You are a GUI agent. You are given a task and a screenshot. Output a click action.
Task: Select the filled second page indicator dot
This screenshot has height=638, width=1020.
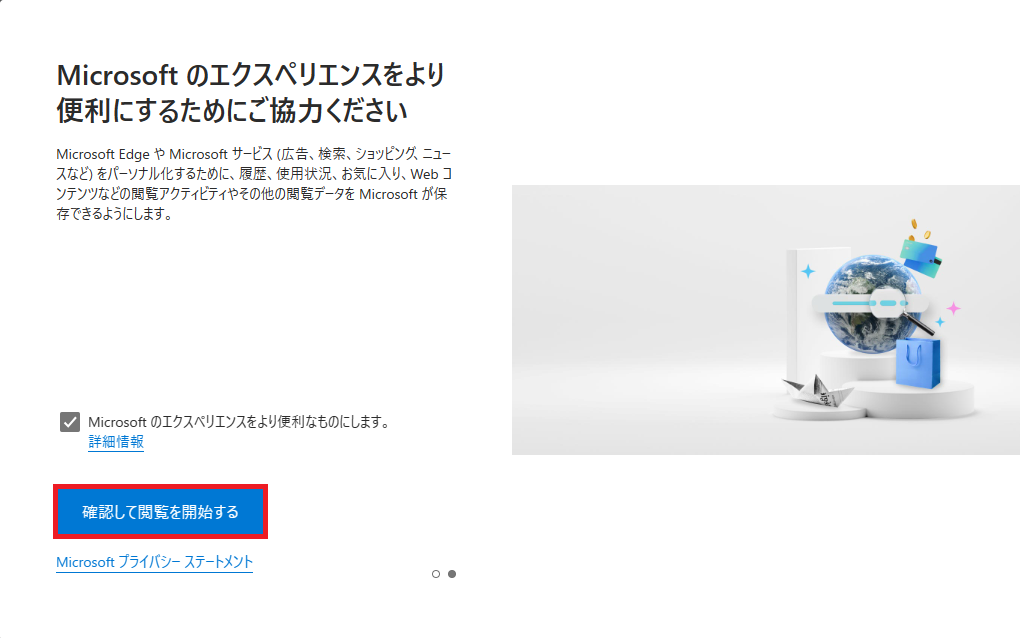click(452, 574)
